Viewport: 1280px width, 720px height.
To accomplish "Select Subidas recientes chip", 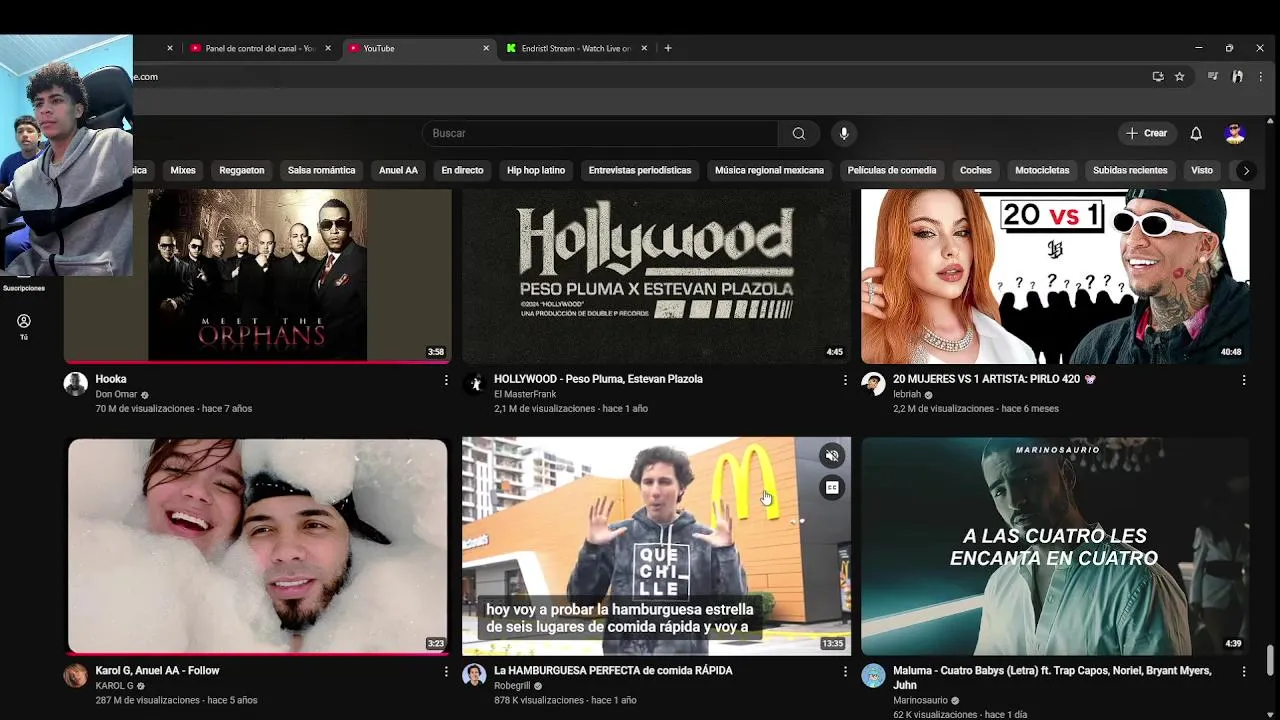I will [x=1130, y=170].
